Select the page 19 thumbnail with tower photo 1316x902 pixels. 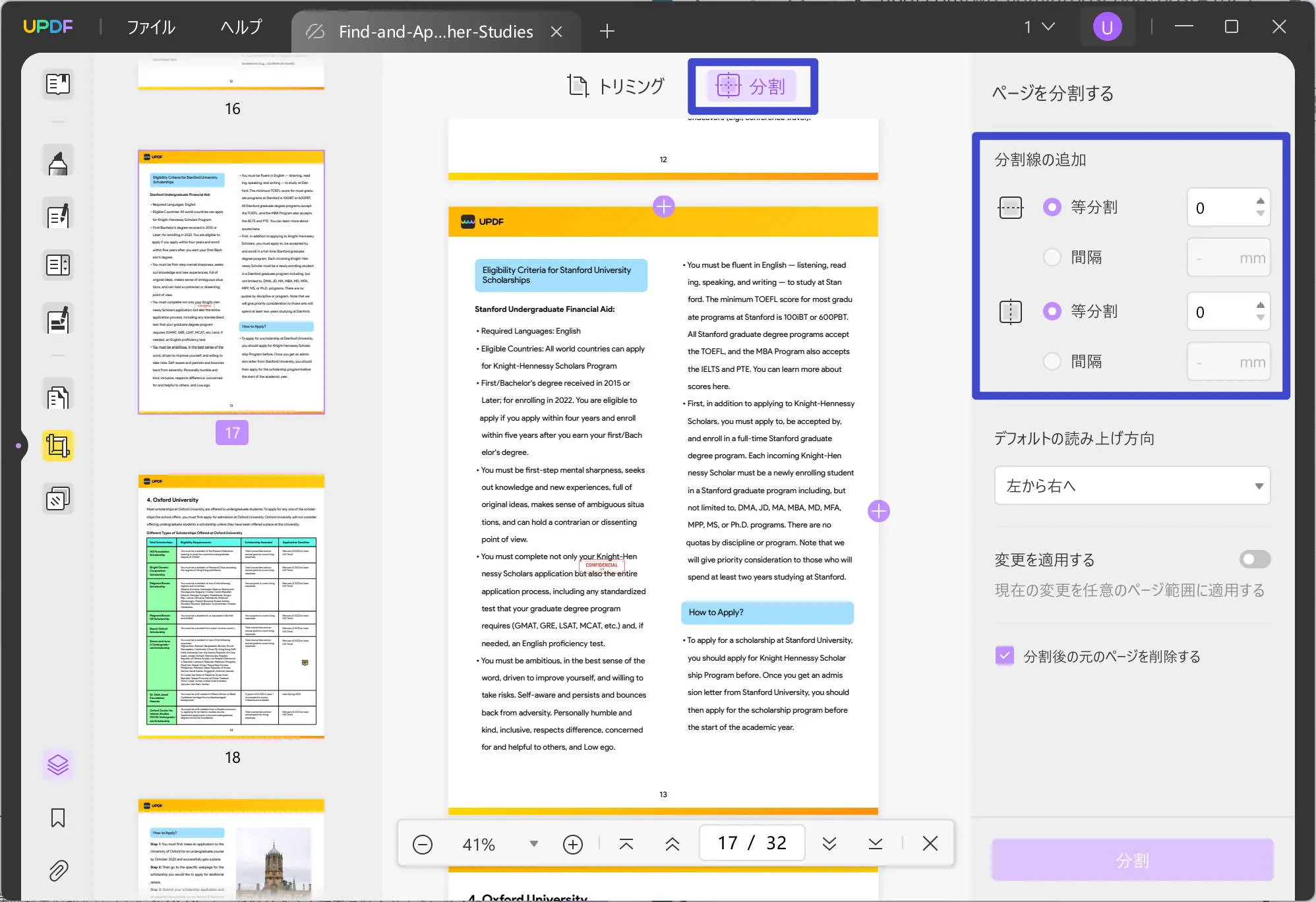[x=231, y=849]
